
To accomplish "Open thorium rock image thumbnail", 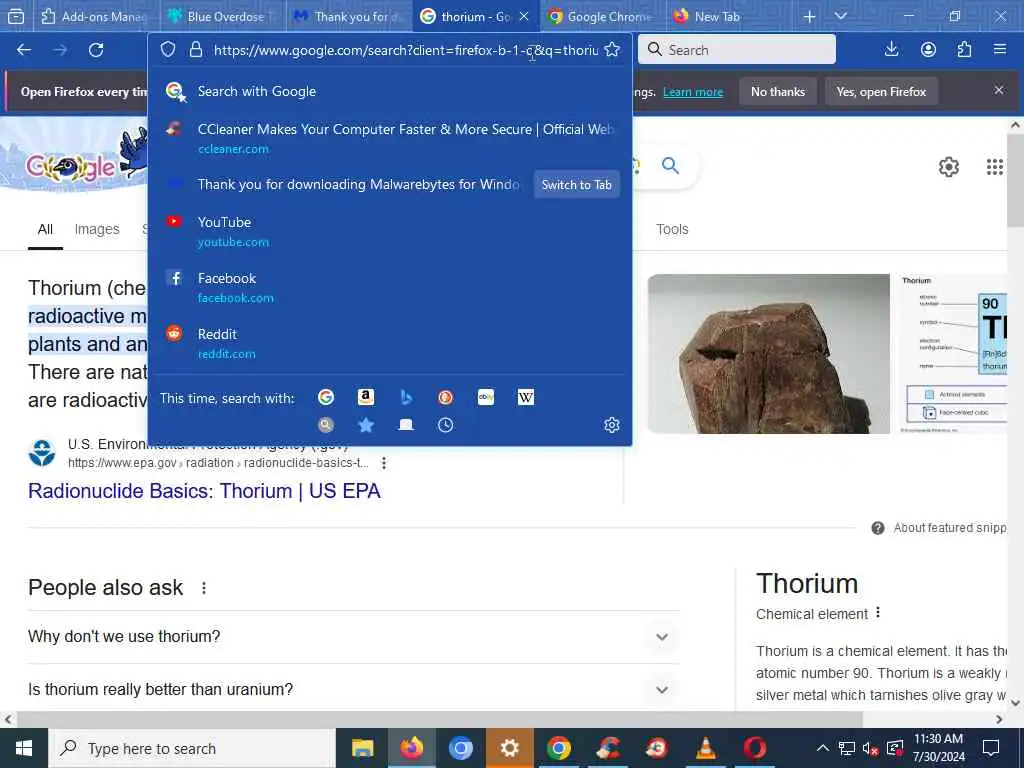I will click(769, 353).
